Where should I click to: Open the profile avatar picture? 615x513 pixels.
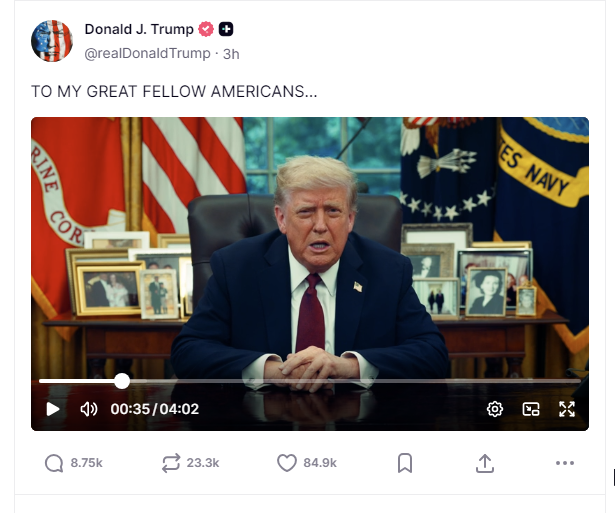(x=52, y=41)
